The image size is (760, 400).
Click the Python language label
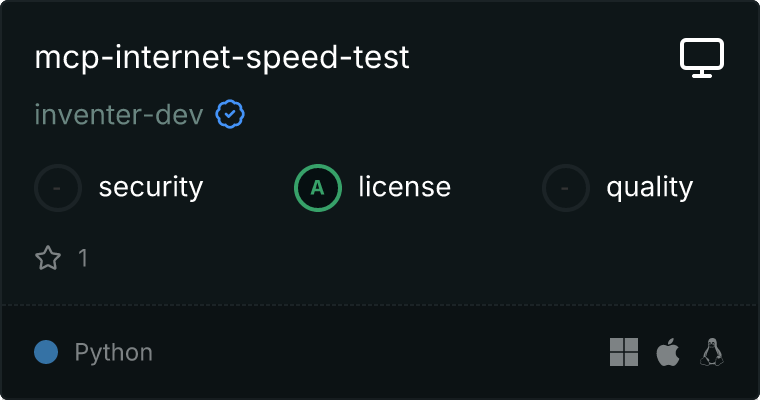coord(114,352)
